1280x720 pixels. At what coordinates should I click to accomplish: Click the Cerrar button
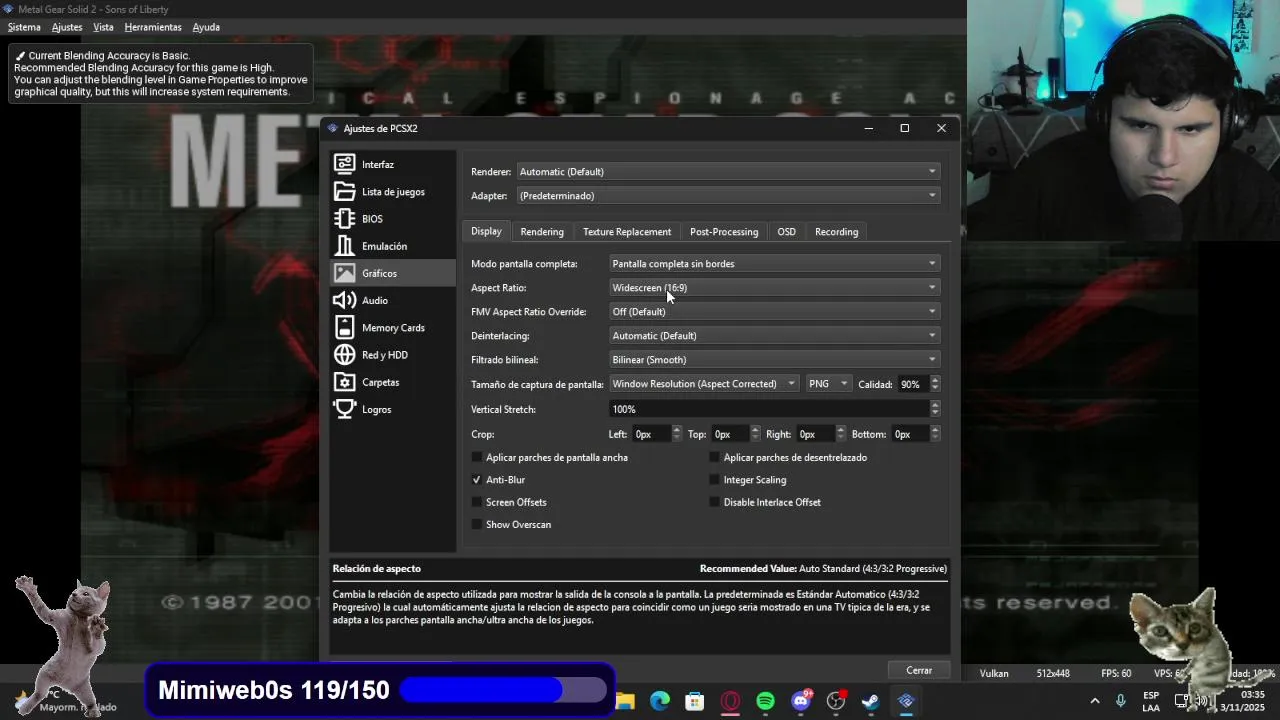[x=919, y=670]
